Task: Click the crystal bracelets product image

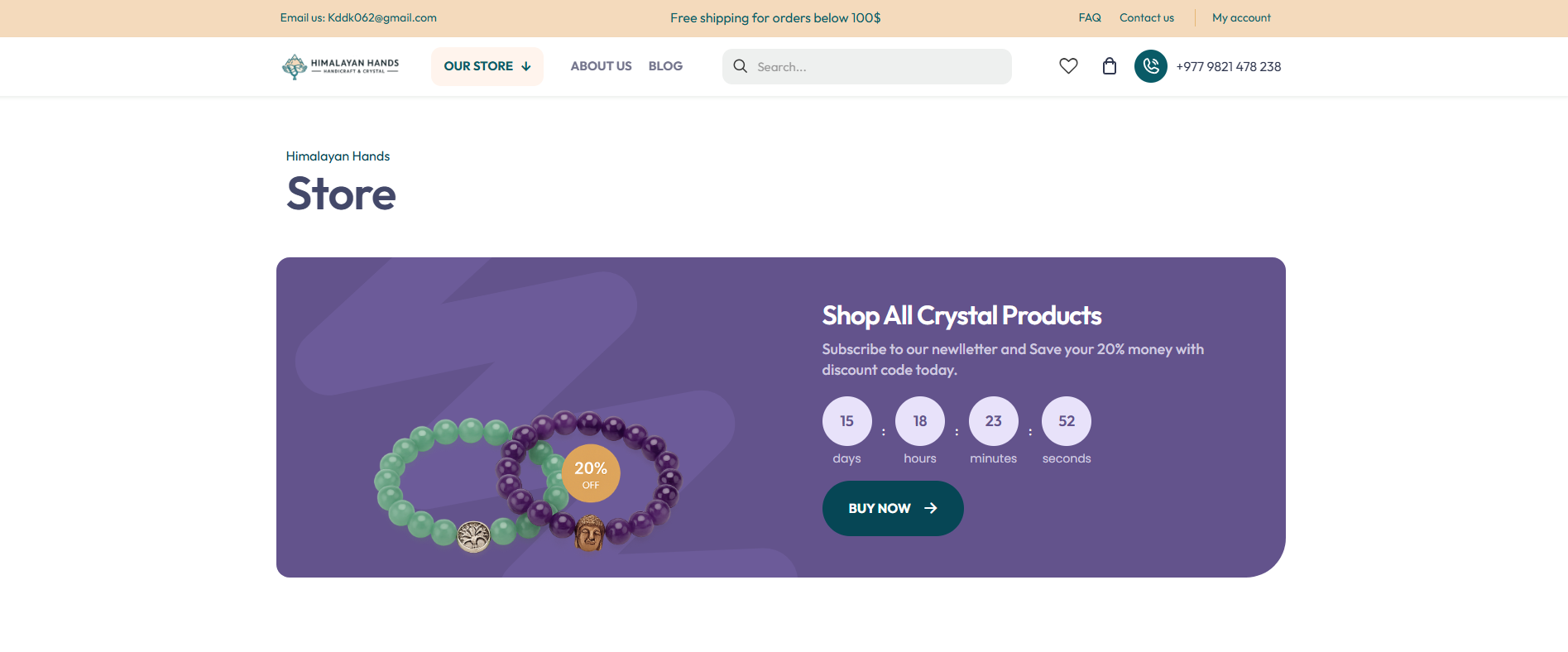Action: [528, 482]
